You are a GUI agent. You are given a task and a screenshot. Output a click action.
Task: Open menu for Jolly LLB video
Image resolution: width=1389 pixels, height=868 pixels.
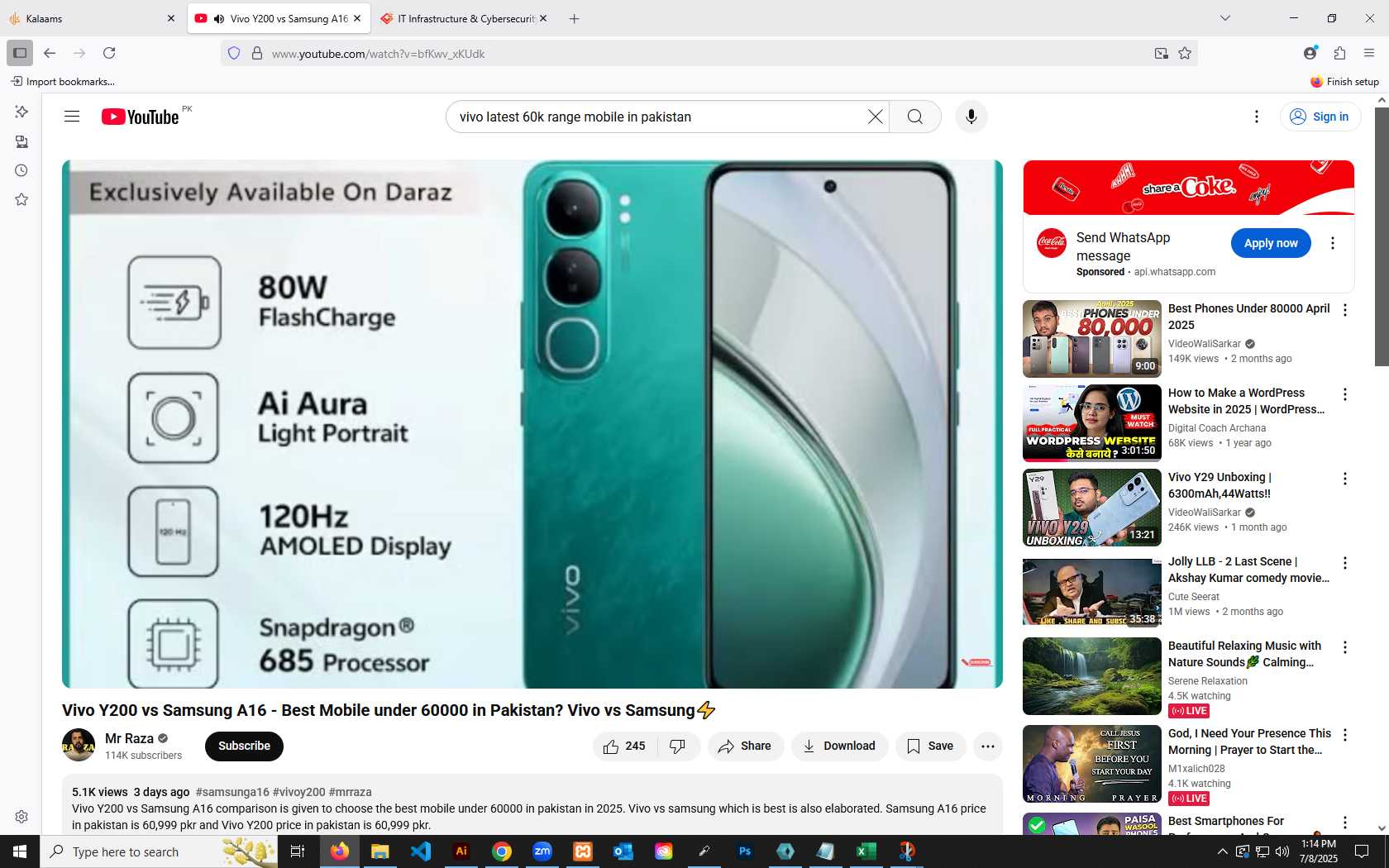[x=1345, y=563]
